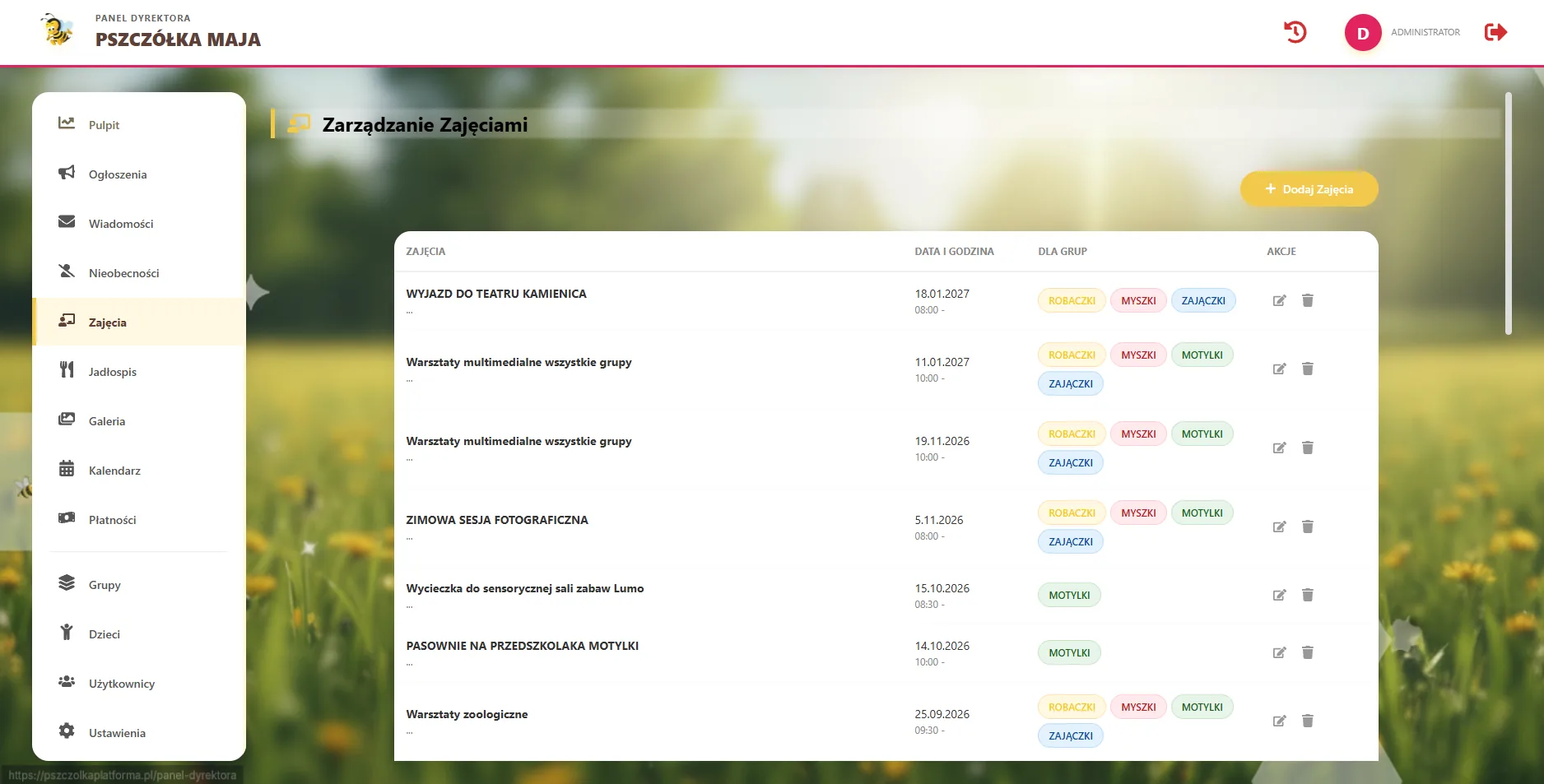Delete the Warsztaty multimedialne entry dated 19.11.2026
The image size is (1544, 784).
1308,448
